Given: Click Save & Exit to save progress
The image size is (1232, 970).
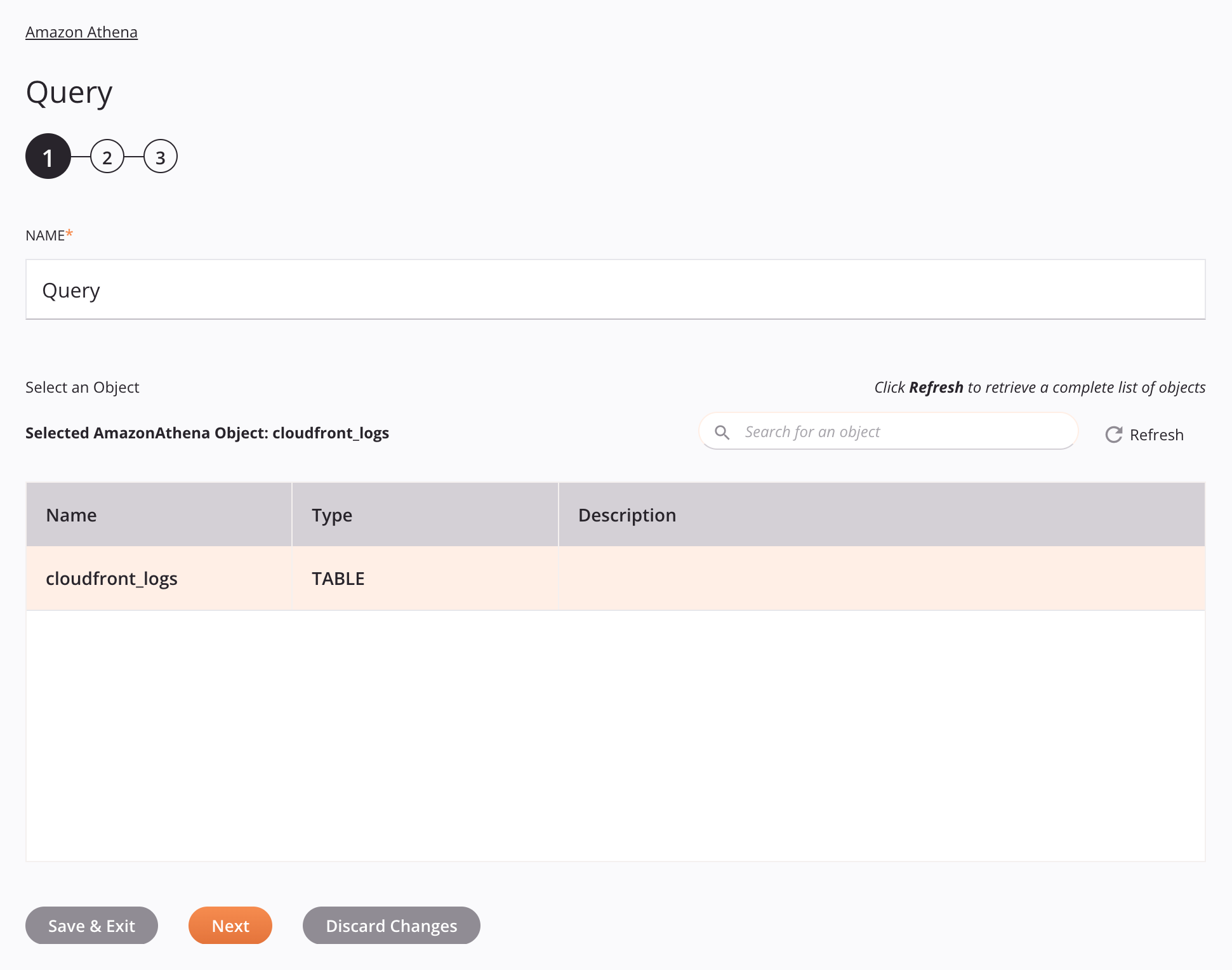Looking at the screenshot, I should 91,925.
